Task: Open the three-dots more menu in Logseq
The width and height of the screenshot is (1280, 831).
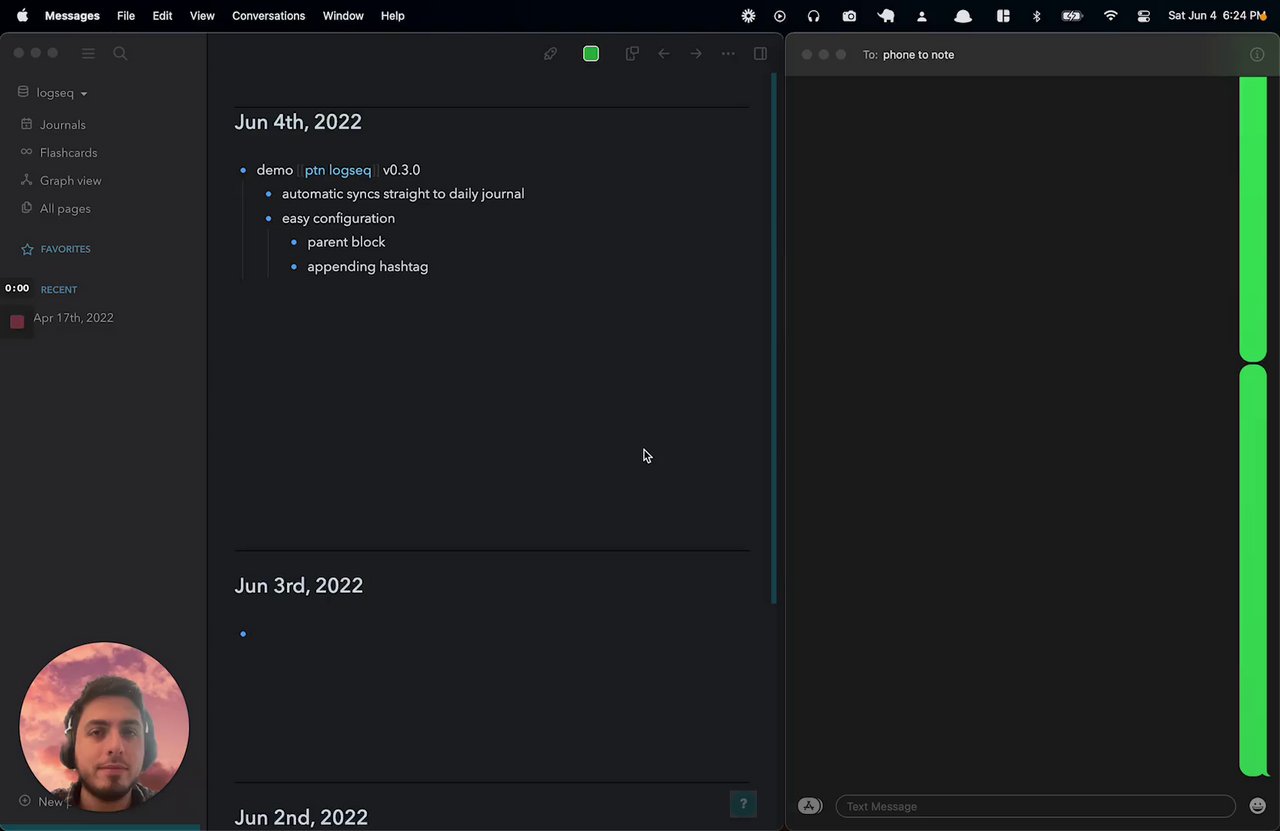Action: click(x=728, y=54)
